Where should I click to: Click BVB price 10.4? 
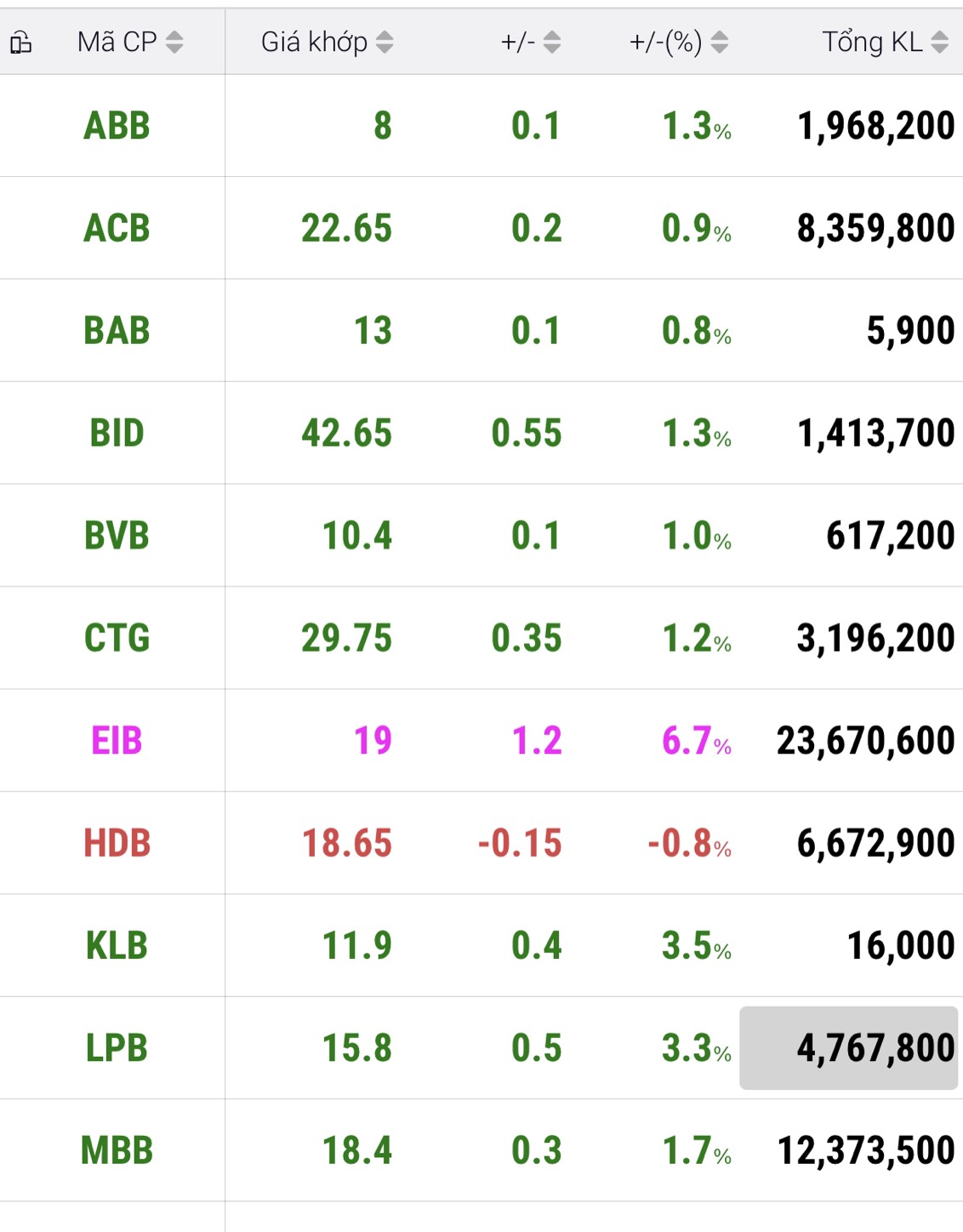(357, 536)
